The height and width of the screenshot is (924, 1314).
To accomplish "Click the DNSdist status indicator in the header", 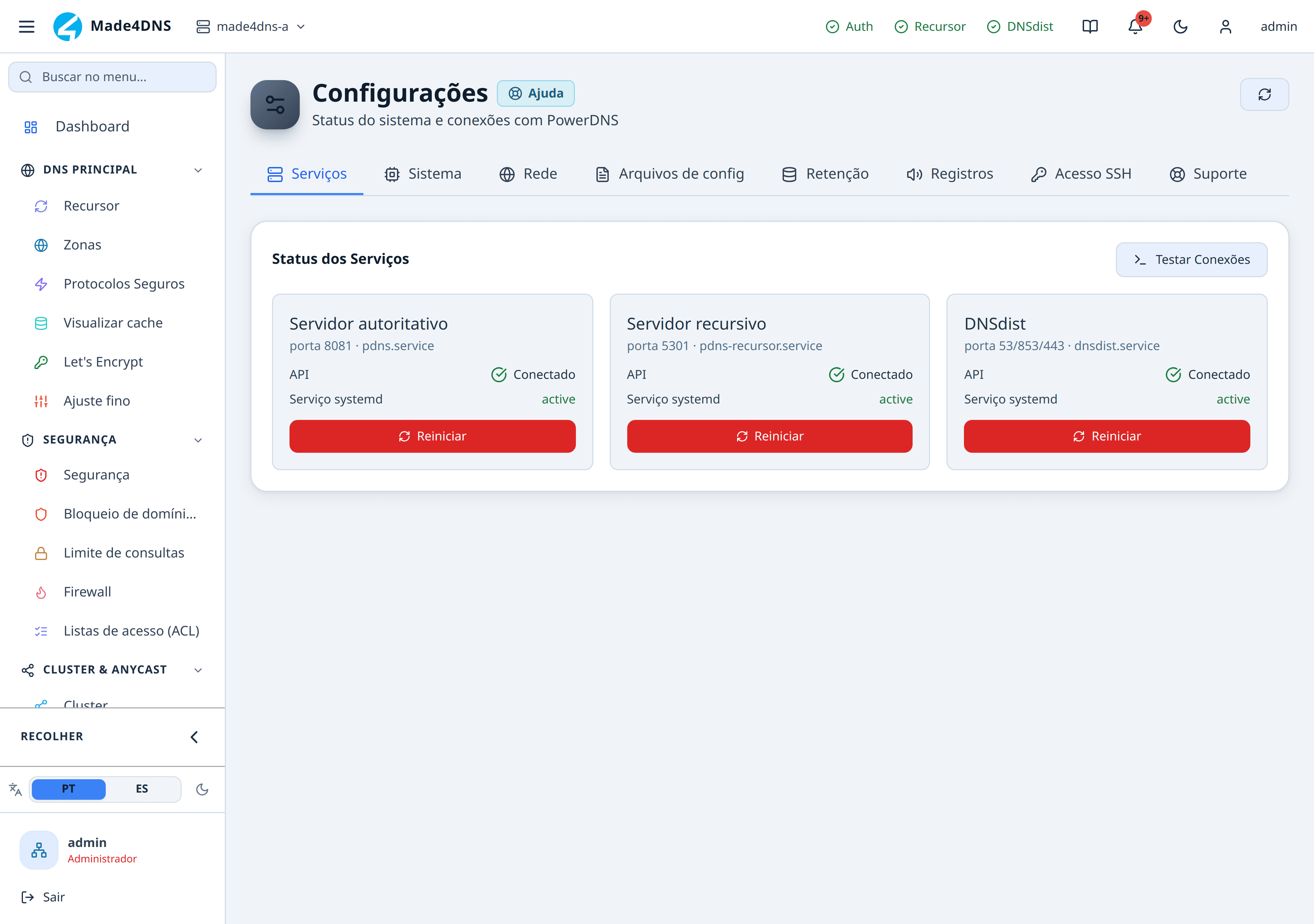I will click(1020, 26).
